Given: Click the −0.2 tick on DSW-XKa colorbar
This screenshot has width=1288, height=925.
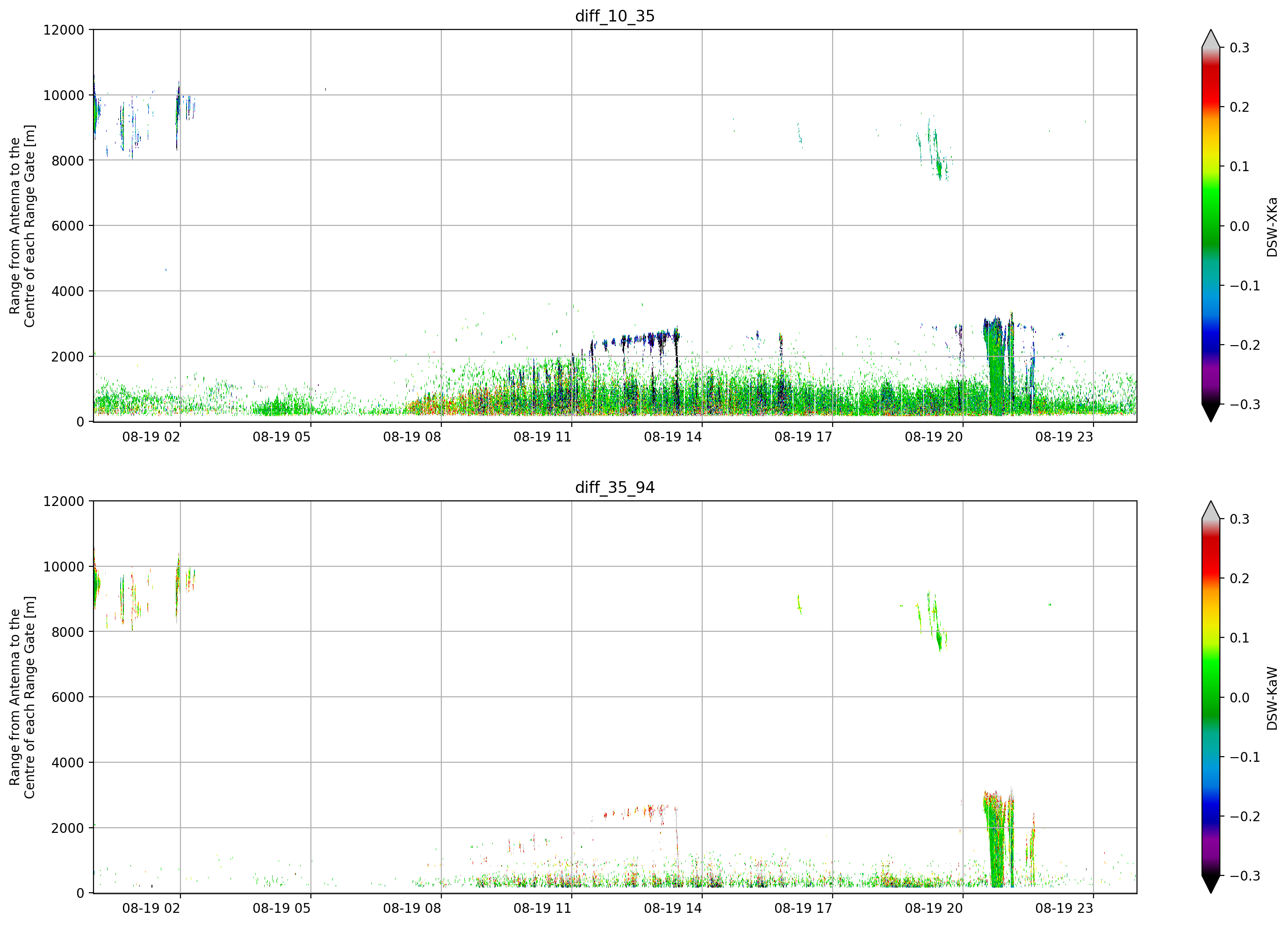Looking at the screenshot, I should pos(1245,346).
